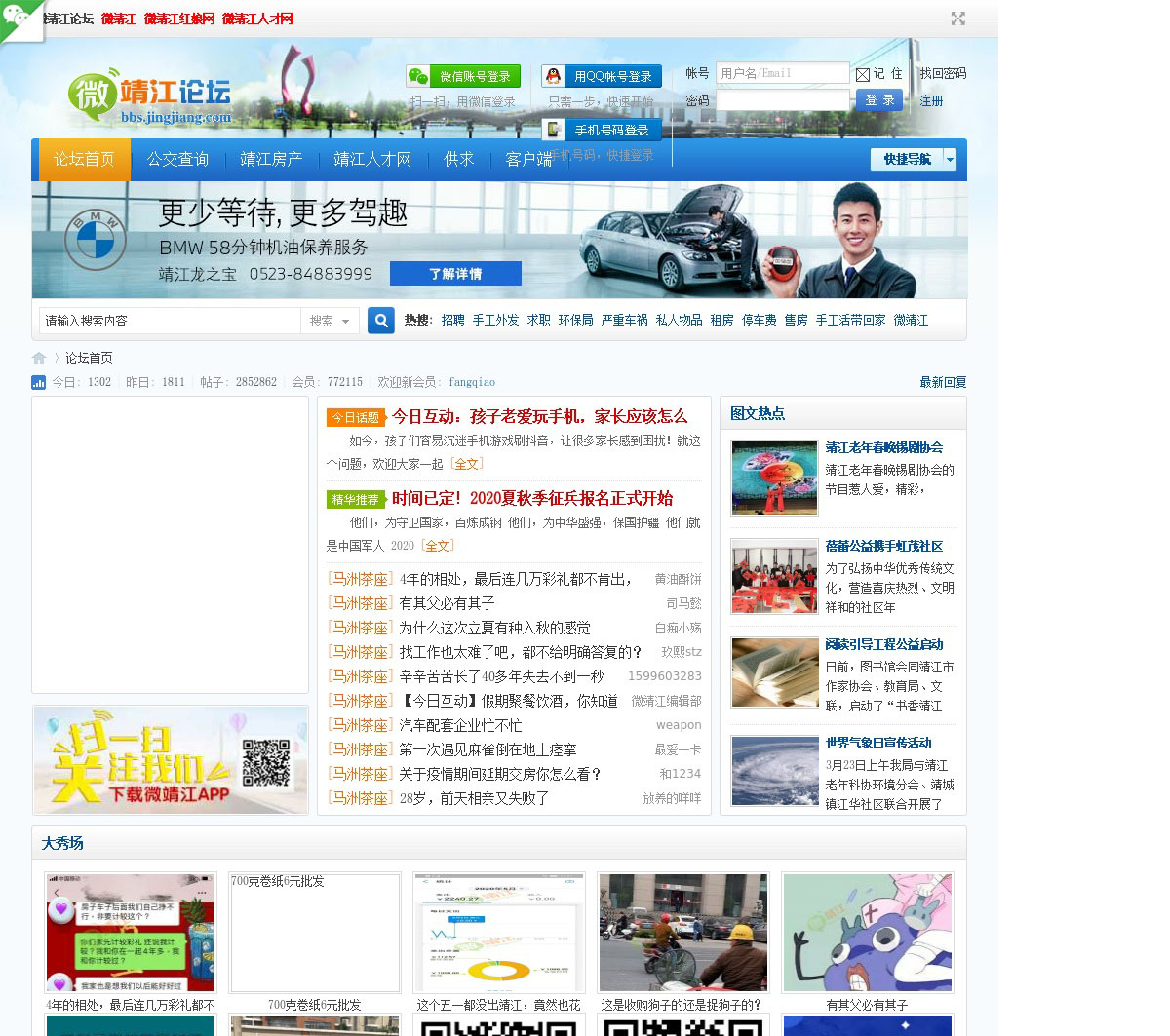Focus the 用户名/Email input field
Screen dimensions: 1170x1036
click(783, 73)
